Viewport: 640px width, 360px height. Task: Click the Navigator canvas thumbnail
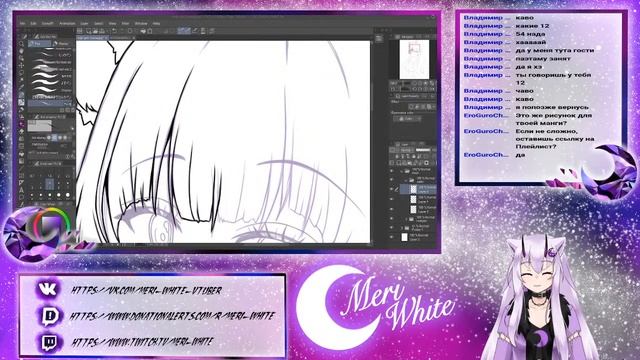414,59
